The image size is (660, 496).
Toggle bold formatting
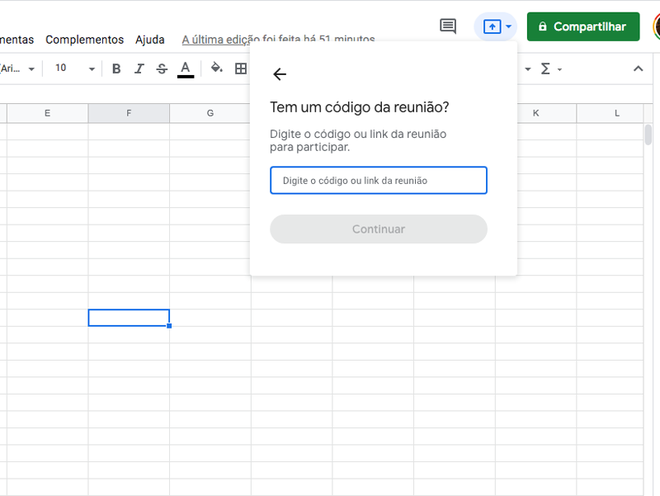point(117,69)
